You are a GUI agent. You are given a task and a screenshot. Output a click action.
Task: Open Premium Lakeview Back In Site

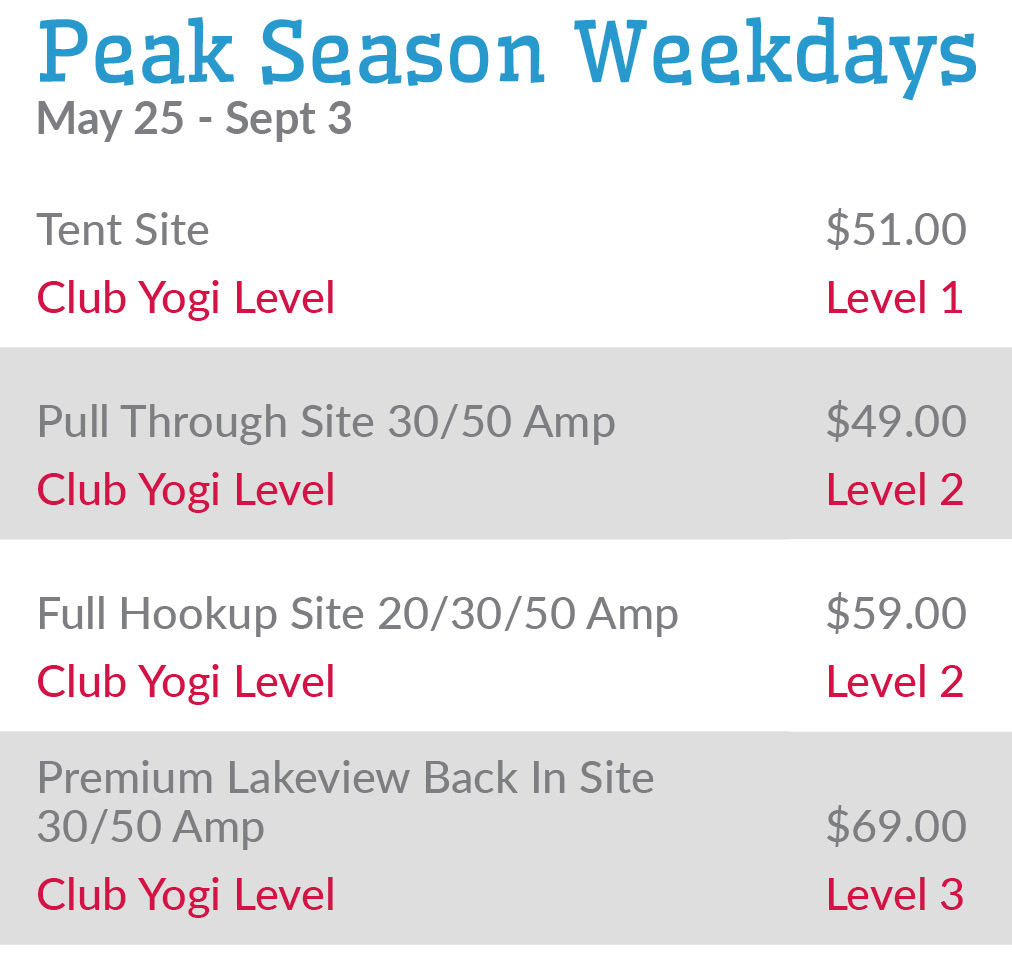click(x=345, y=778)
